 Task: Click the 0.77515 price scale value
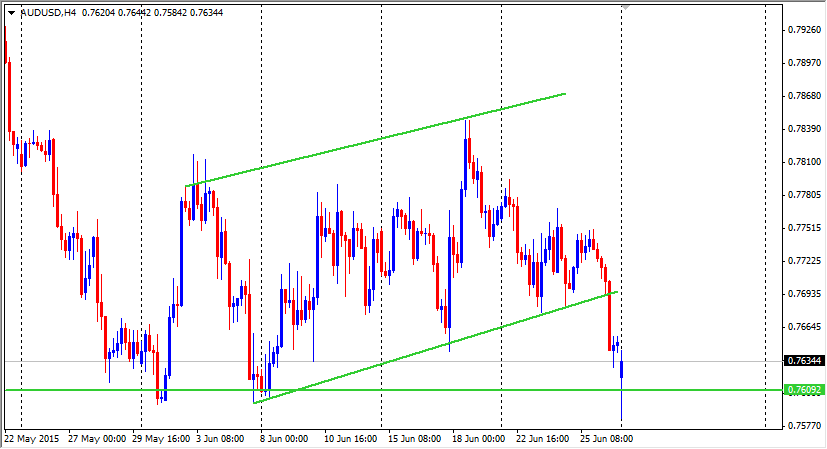804,228
